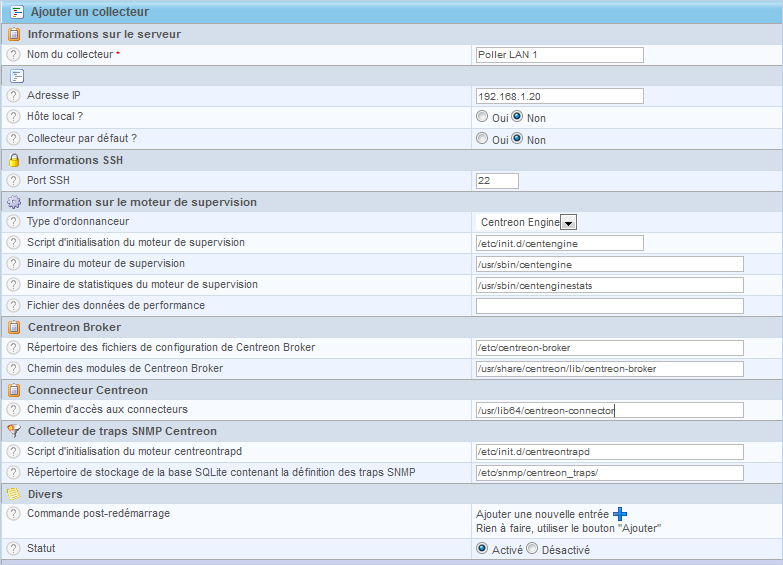Screen dimensions: 783x565
Task: Select Oui for Hôte local
Action: 482,116
